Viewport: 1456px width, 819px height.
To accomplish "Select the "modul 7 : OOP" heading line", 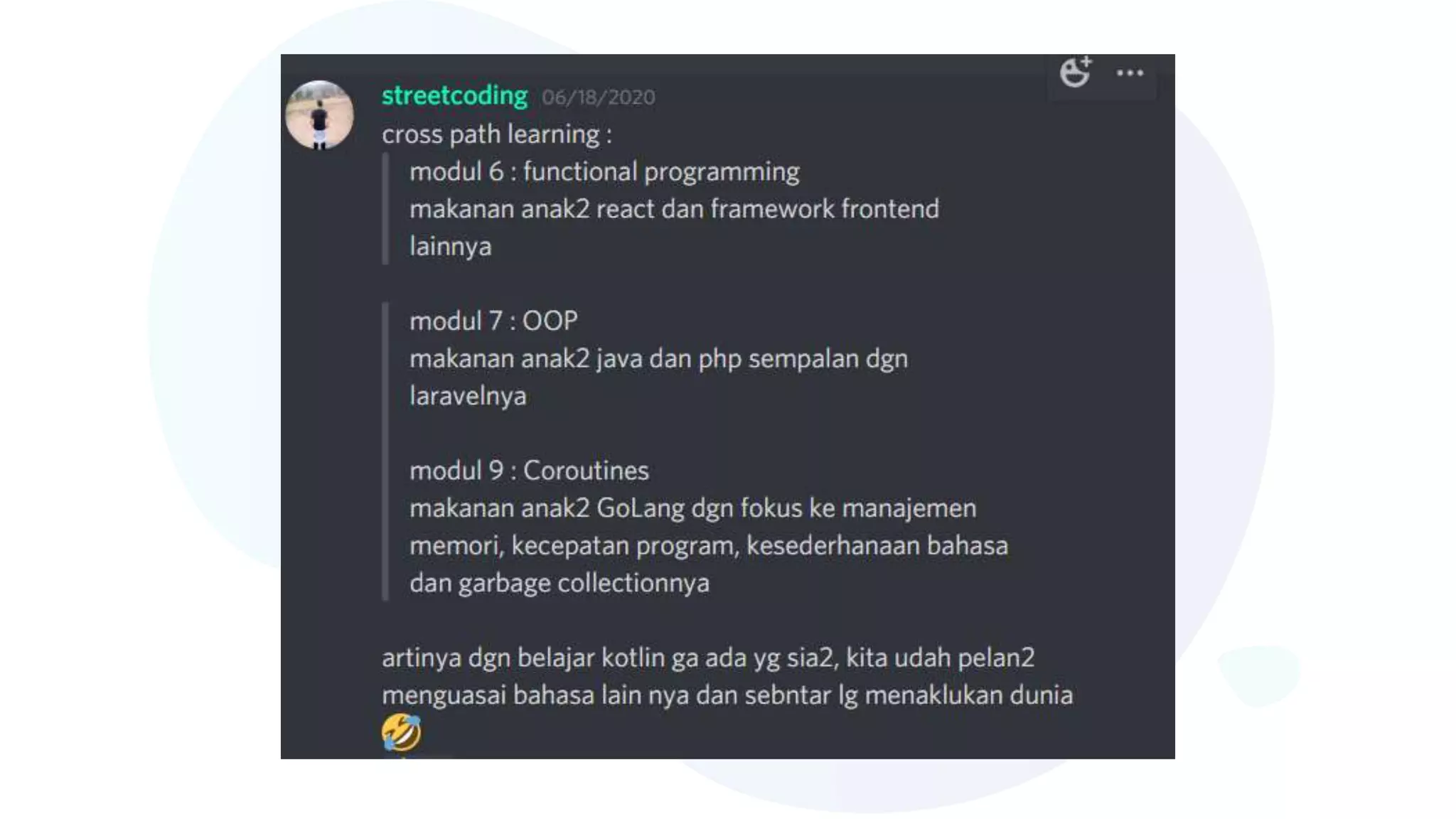I will (x=493, y=321).
